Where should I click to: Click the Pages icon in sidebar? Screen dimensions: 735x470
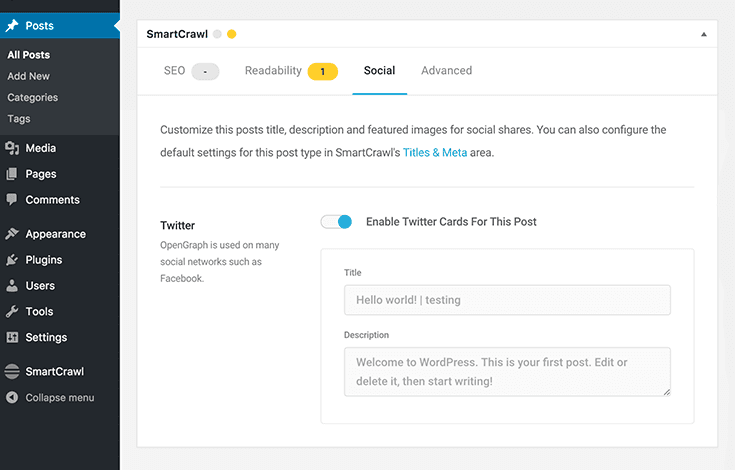tap(12, 174)
